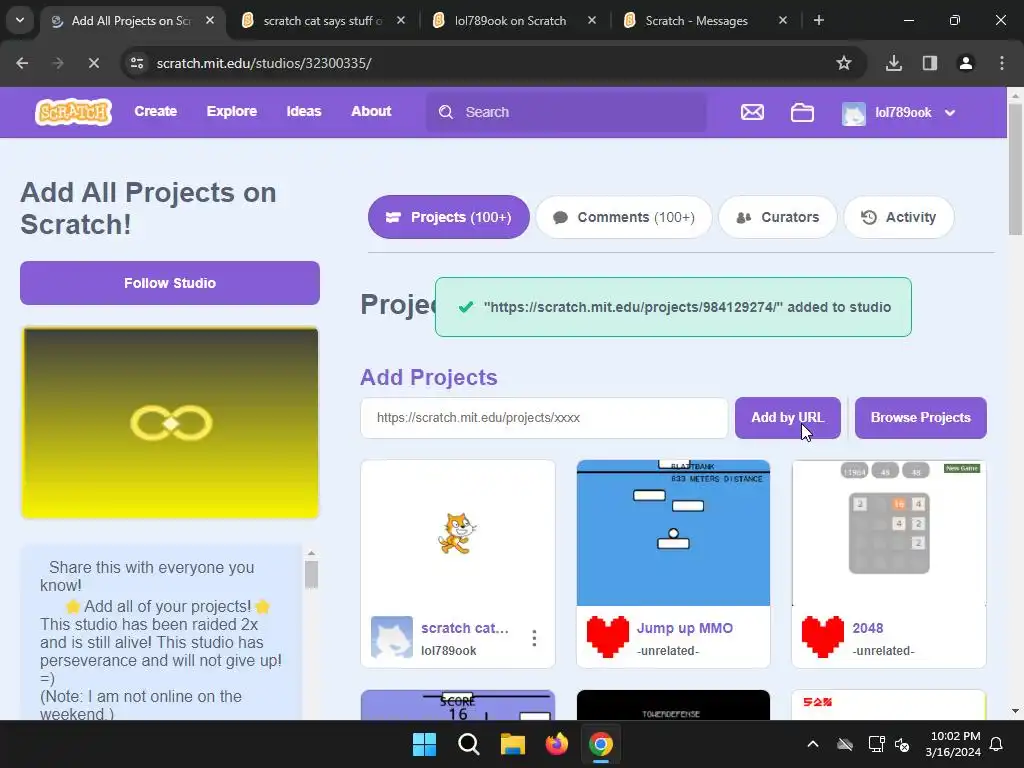Click the page vertical scrollbar
Image resolution: width=1024 pixels, height=768 pixels.
click(x=1015, y=168)
